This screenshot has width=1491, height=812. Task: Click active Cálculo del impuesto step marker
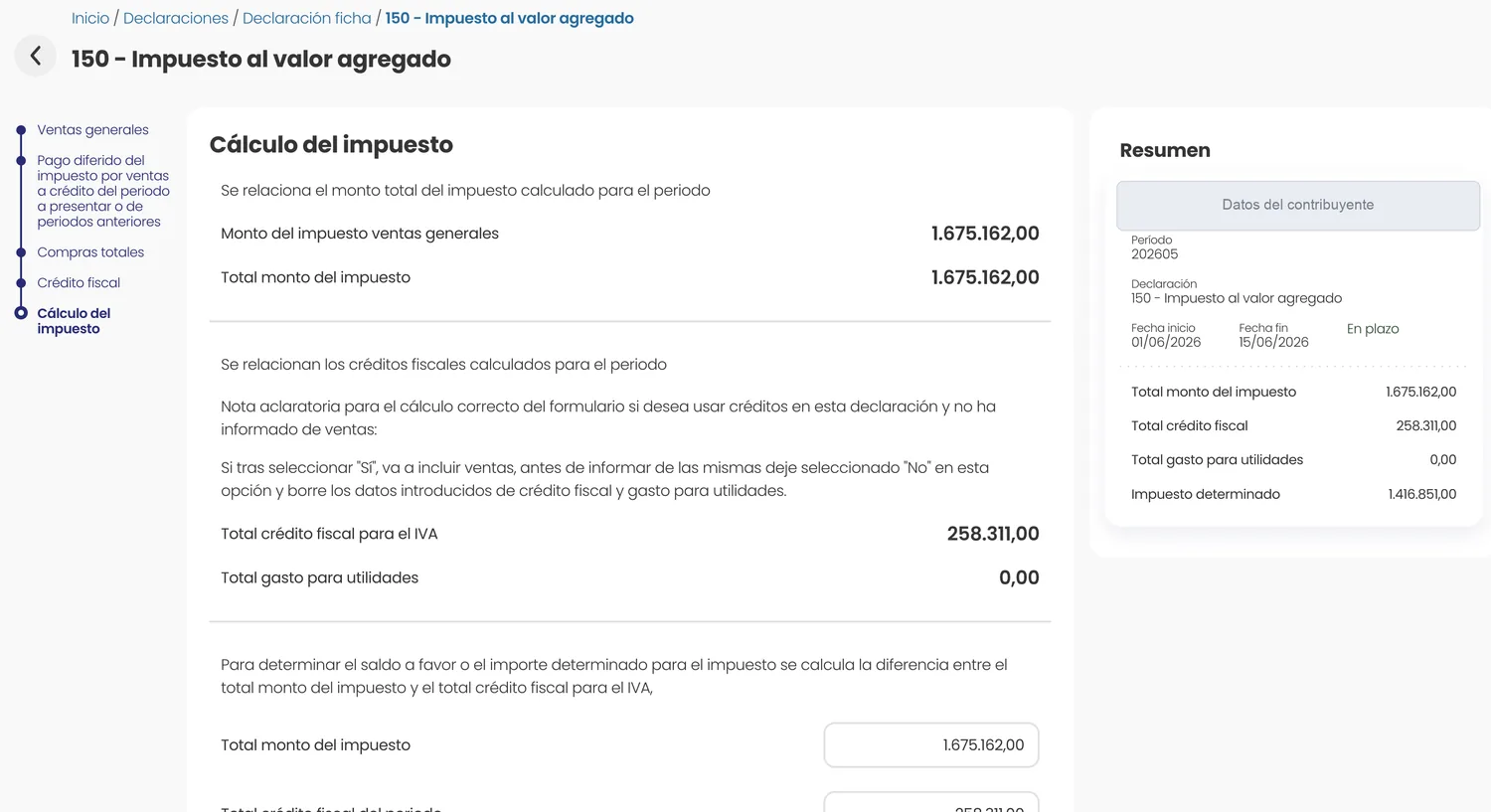coord(21,313)
